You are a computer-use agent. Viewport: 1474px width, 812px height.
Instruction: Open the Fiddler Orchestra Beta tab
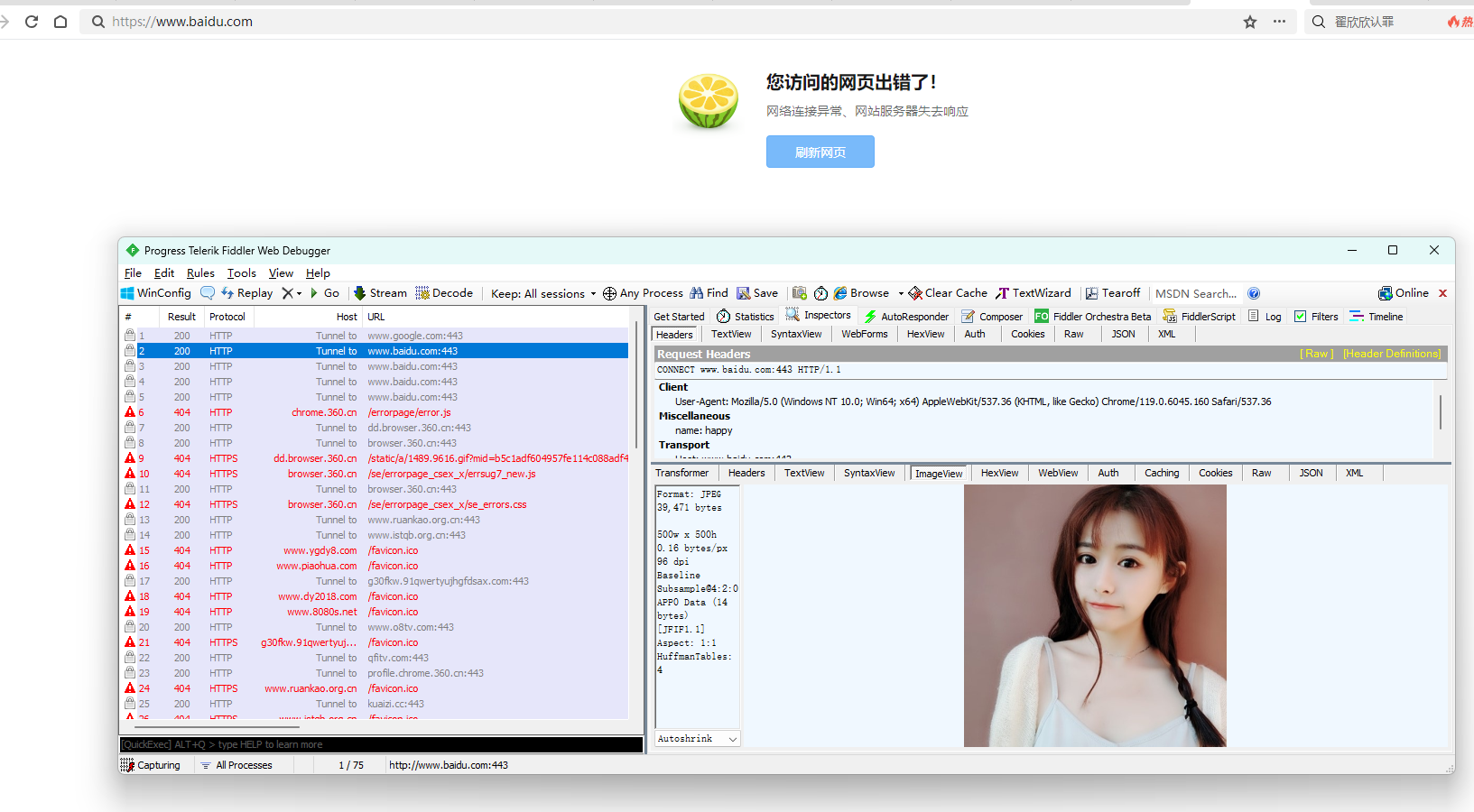tap(1093, 317)
